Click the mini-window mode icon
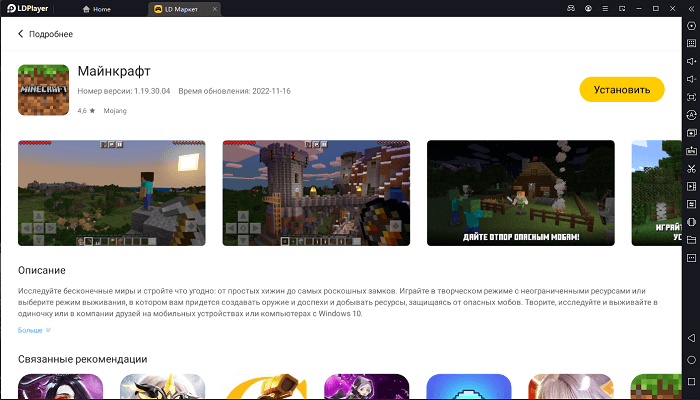The height and width of the screenshot is (400, 700). coord(622,8)
